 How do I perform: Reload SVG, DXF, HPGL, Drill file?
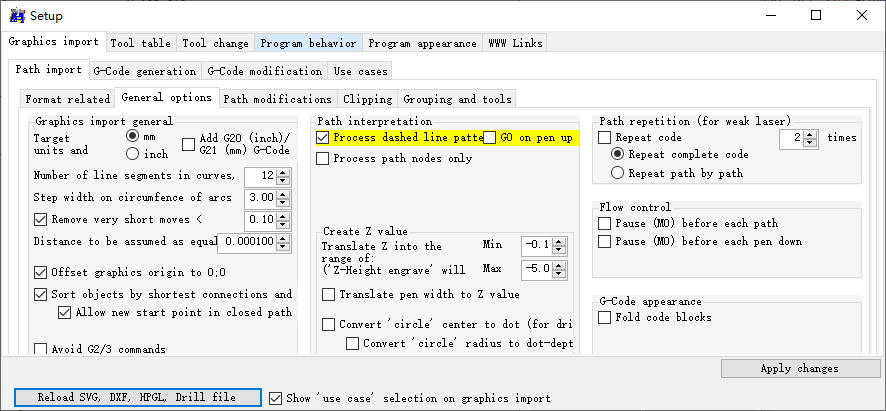pyautogui.click(x=137, y=397)
